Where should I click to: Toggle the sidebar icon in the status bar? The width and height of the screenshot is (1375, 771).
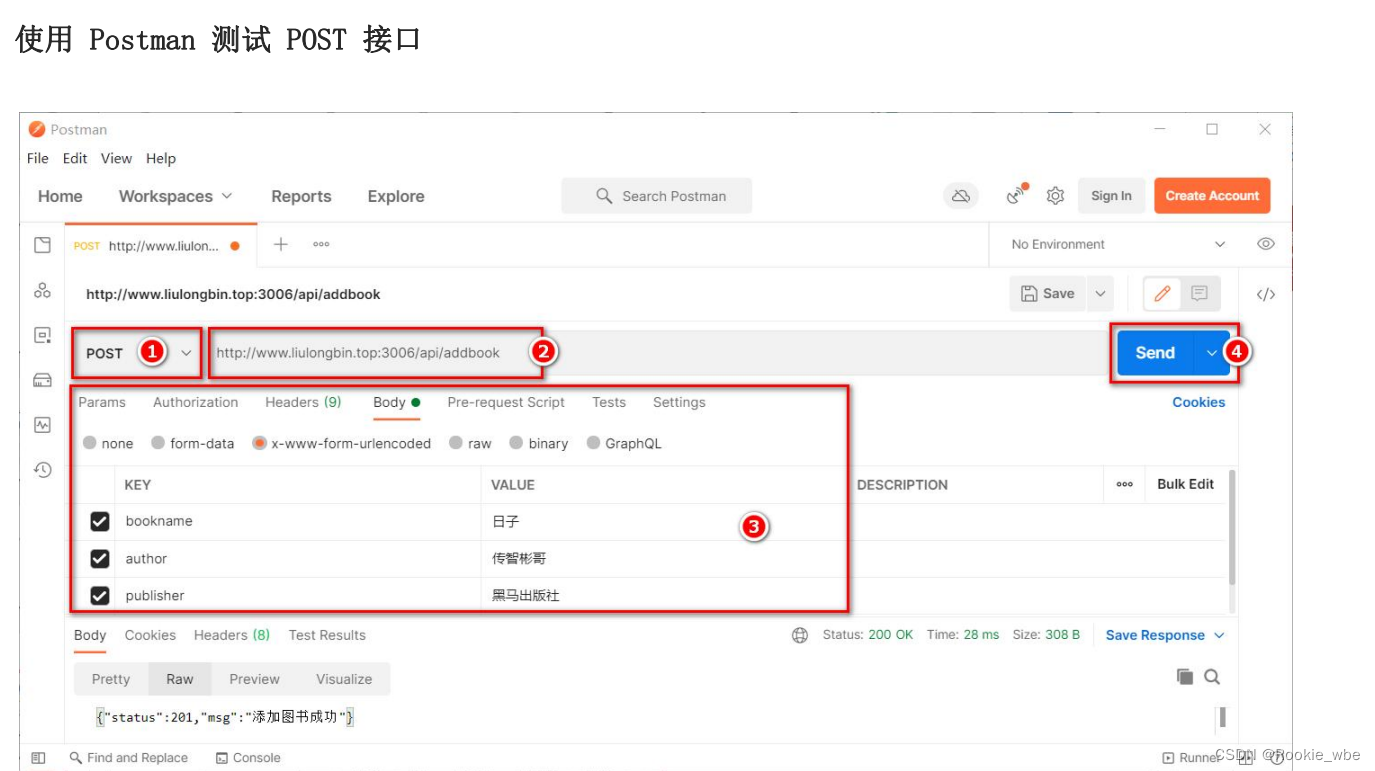(39, 758)
